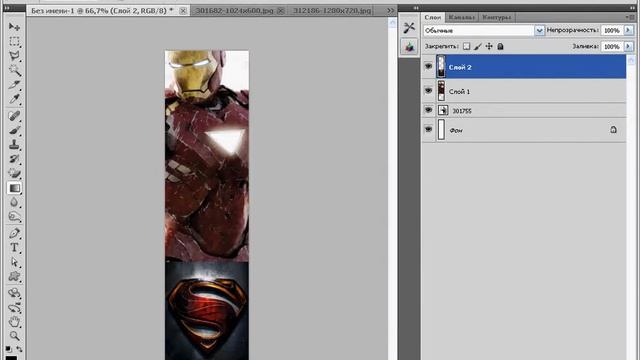640x360 pixels.
Task: Hide the Слой 1 layer
Action: (428, 91)
